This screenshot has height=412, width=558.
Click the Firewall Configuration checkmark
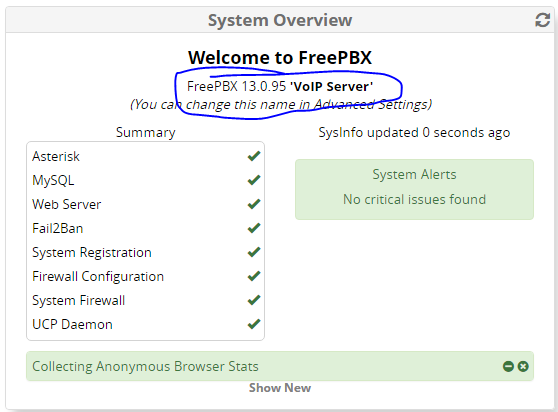254,276
